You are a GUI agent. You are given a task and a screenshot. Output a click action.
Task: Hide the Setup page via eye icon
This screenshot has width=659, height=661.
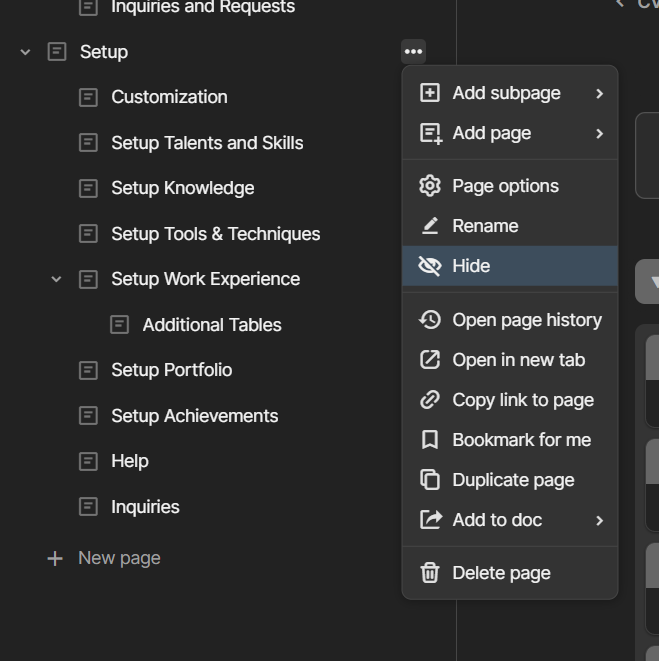click(x=430, y=266)
